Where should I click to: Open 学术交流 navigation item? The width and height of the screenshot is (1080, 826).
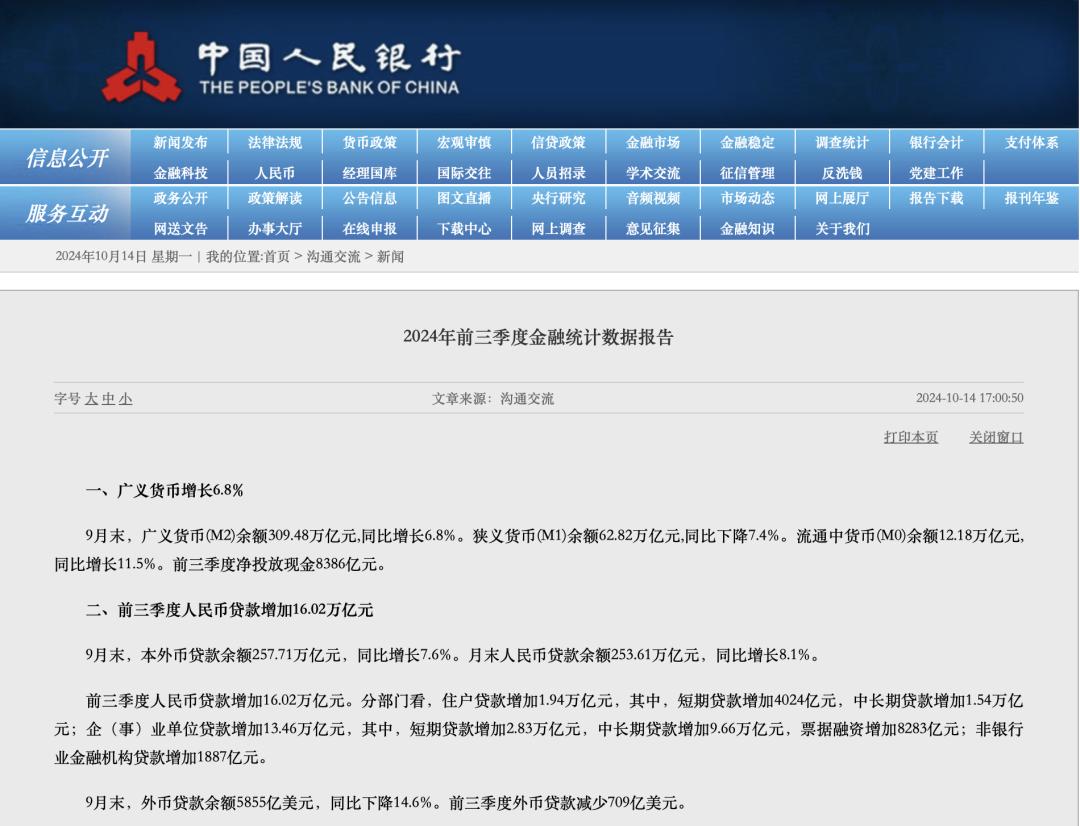[653, 173]
